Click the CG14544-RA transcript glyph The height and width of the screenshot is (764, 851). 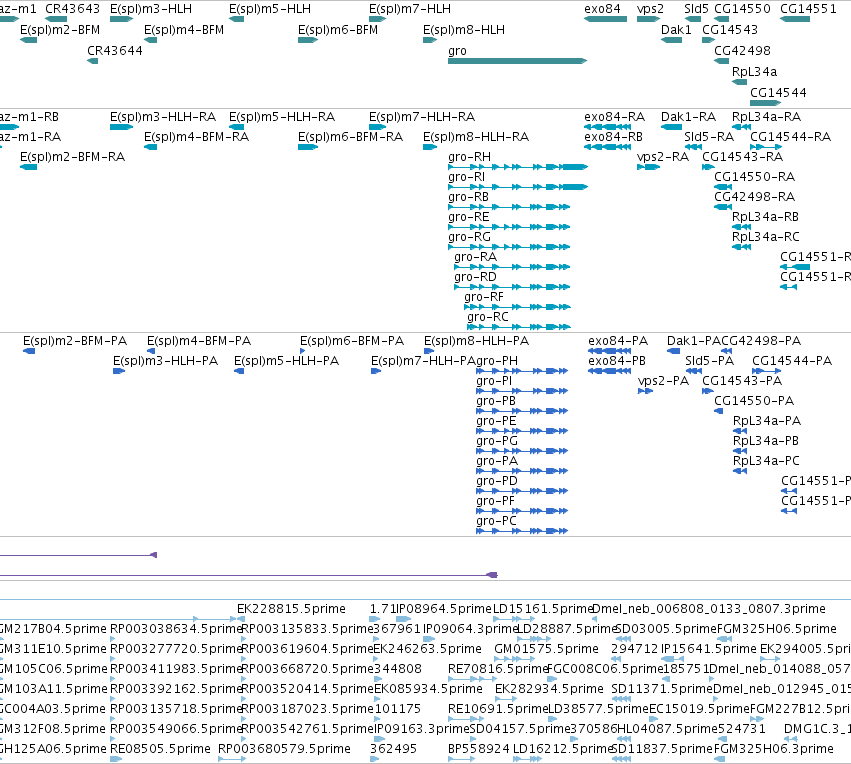(x=766, y=147)
